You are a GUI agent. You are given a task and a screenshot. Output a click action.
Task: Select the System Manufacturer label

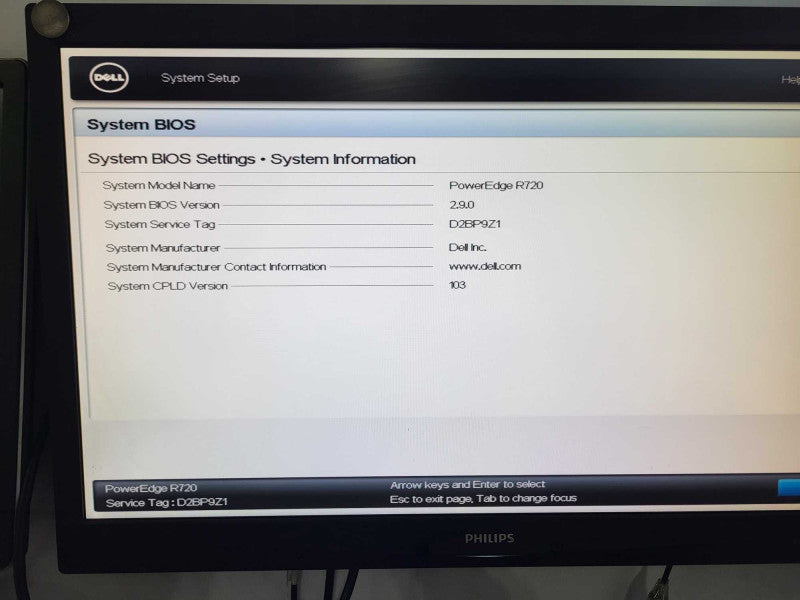coord(163,248)
